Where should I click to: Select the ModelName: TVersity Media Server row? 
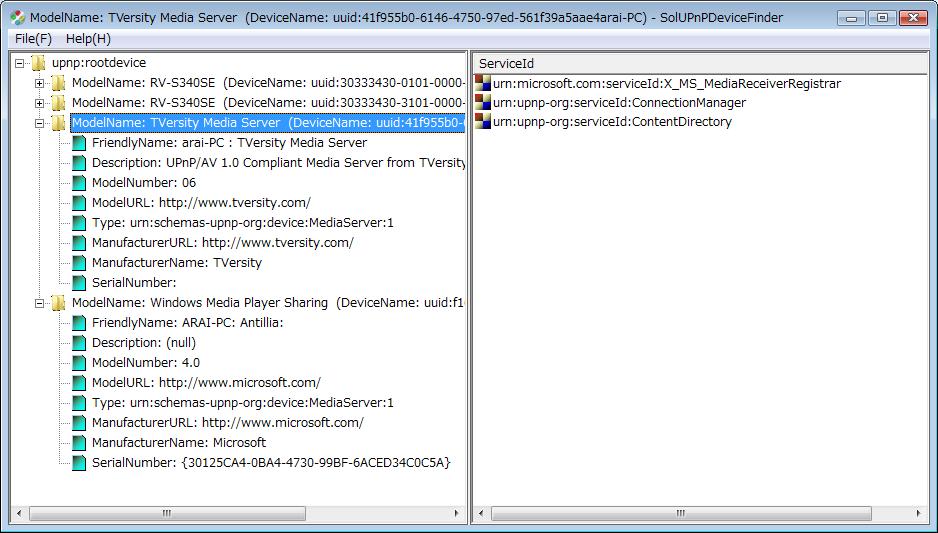point(267,123)
